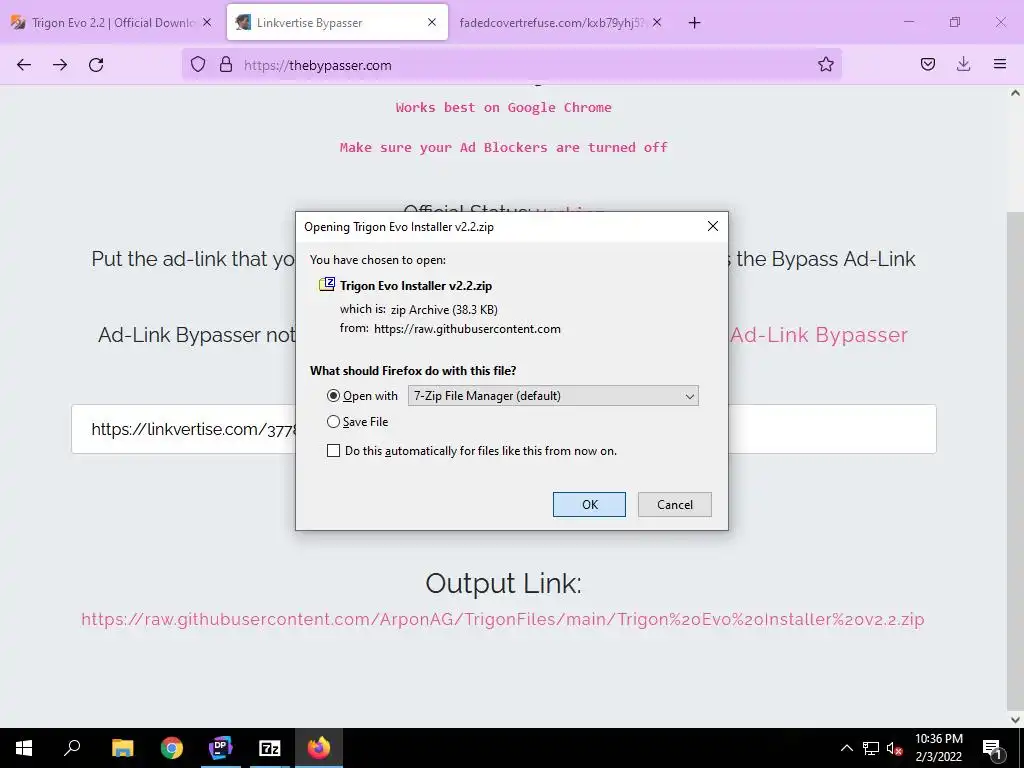The height and width of the screenshot is (768, 1024).
Task: Open the DP app in taskbar
Action: click(x=221, y=748)
